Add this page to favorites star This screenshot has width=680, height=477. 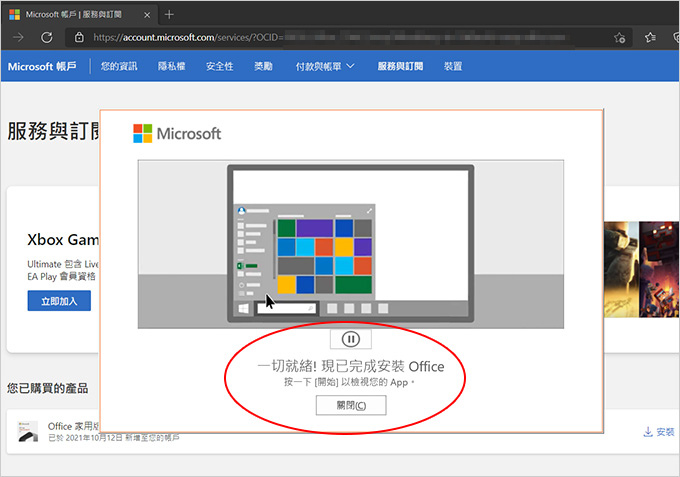pos(620,38)
